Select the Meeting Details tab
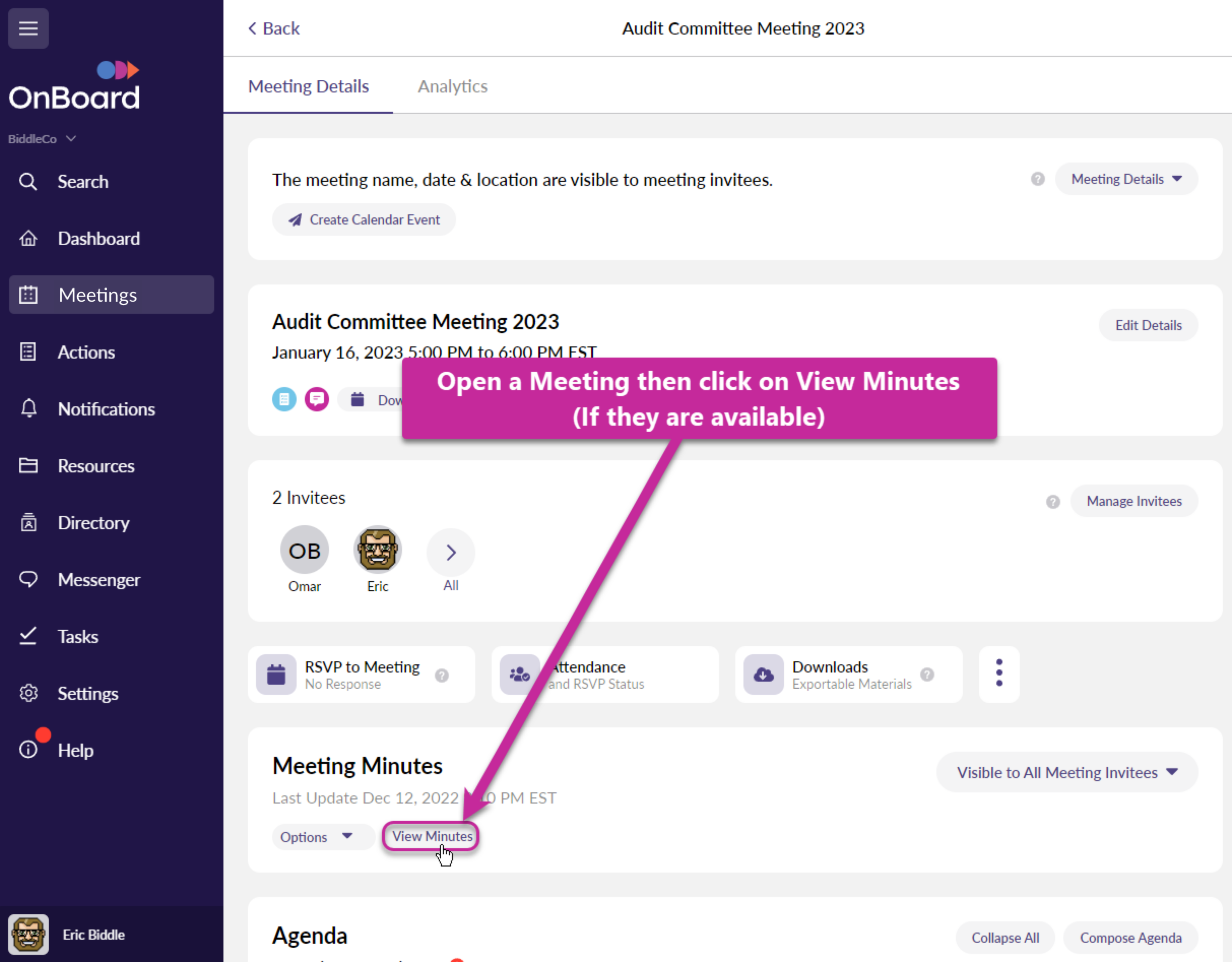Screen dimensions: 1232x962 [x=308, y=86]
